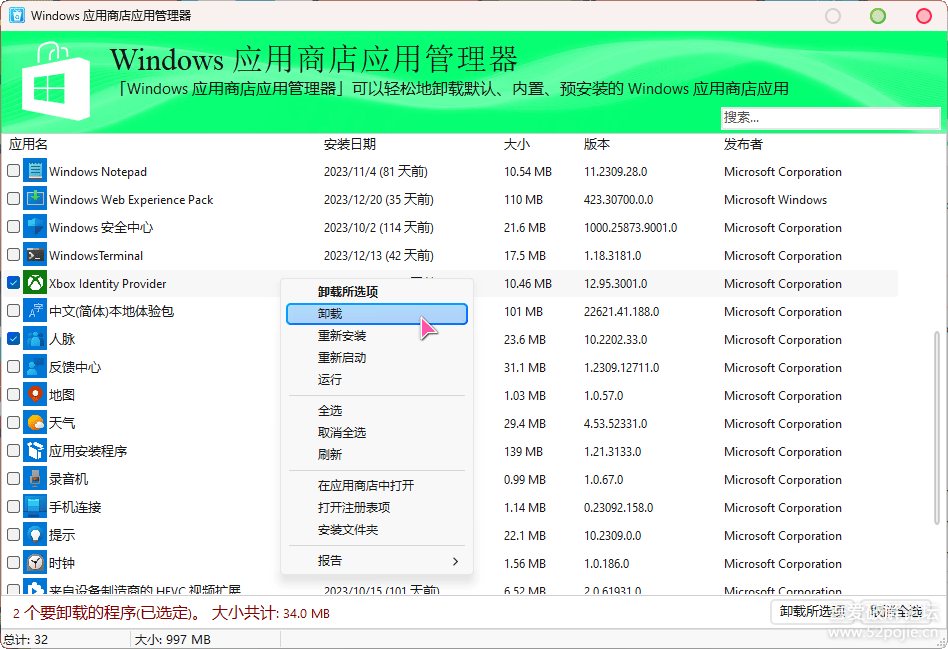Click the 中文(简体)本地体验包 icon
The height and width of the screenshot is (649, 948).
(35, 311)
